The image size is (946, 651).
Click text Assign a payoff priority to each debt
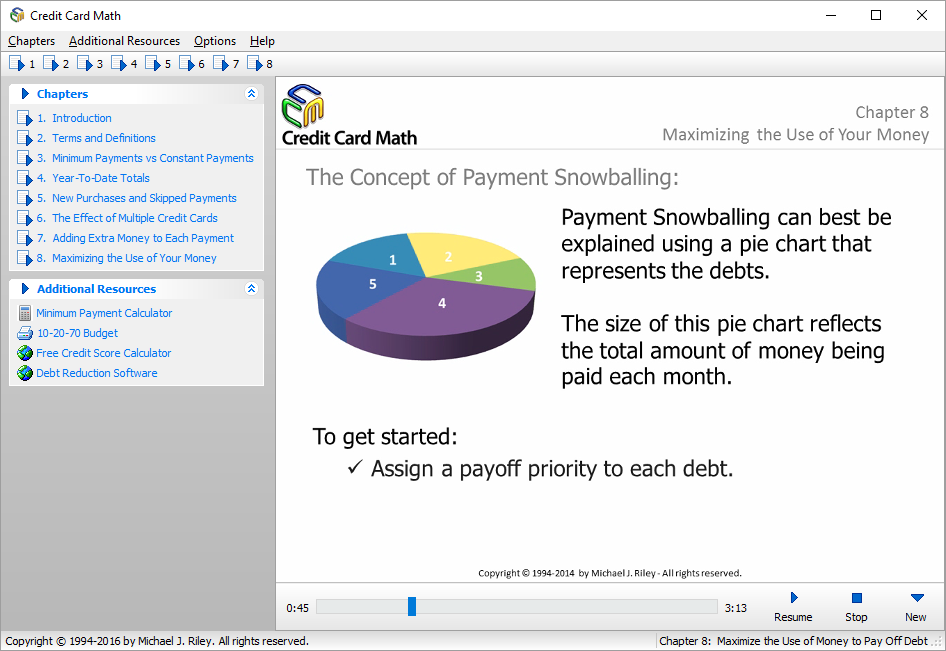[552, 469]
